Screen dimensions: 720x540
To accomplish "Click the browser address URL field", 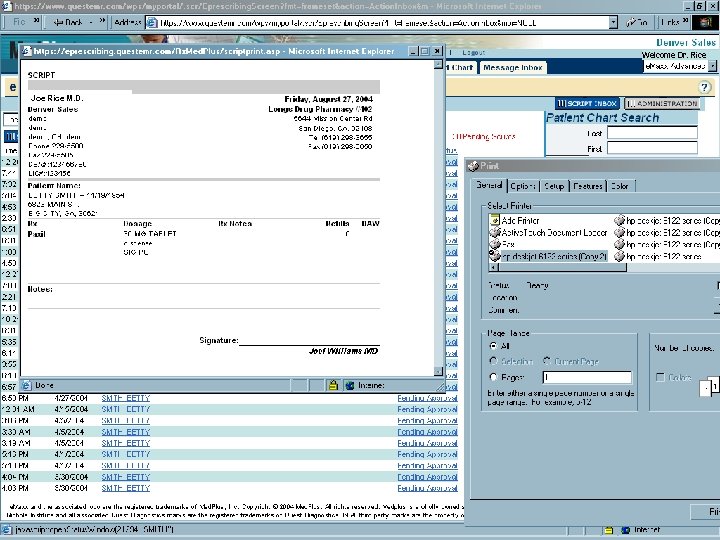I will (x=383, y=22).
